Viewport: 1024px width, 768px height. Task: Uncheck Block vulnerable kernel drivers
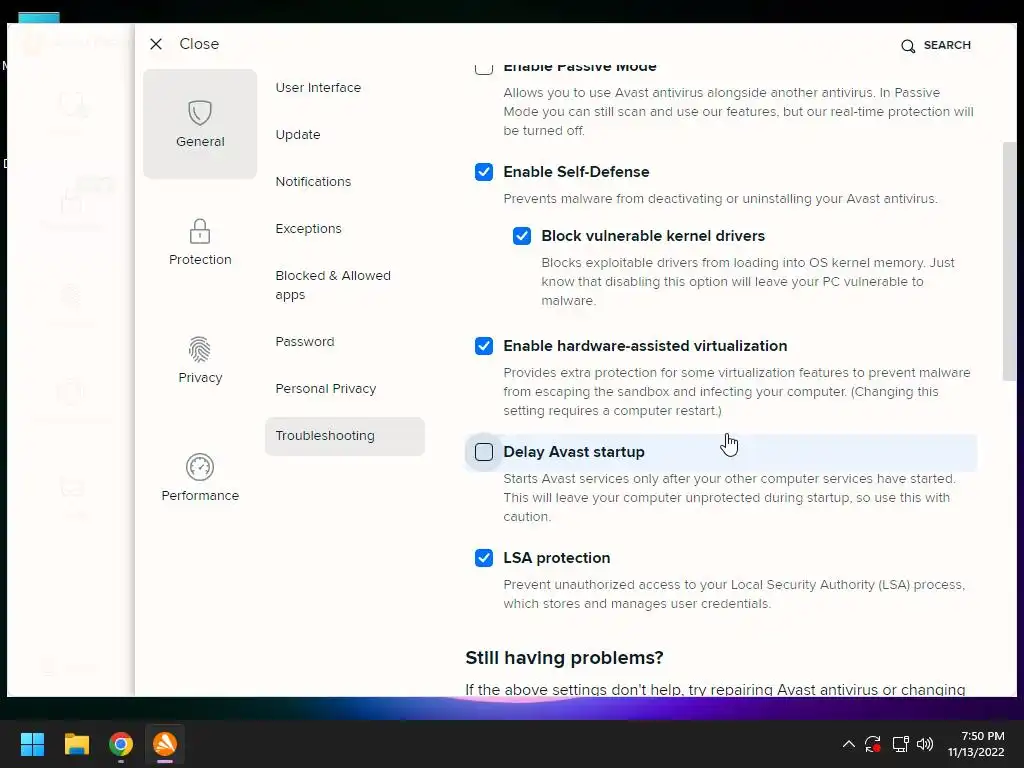pos(522,236)
